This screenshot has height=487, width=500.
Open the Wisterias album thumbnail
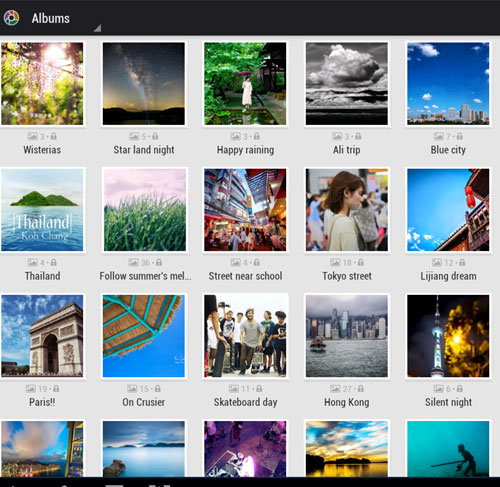point(42,84)
